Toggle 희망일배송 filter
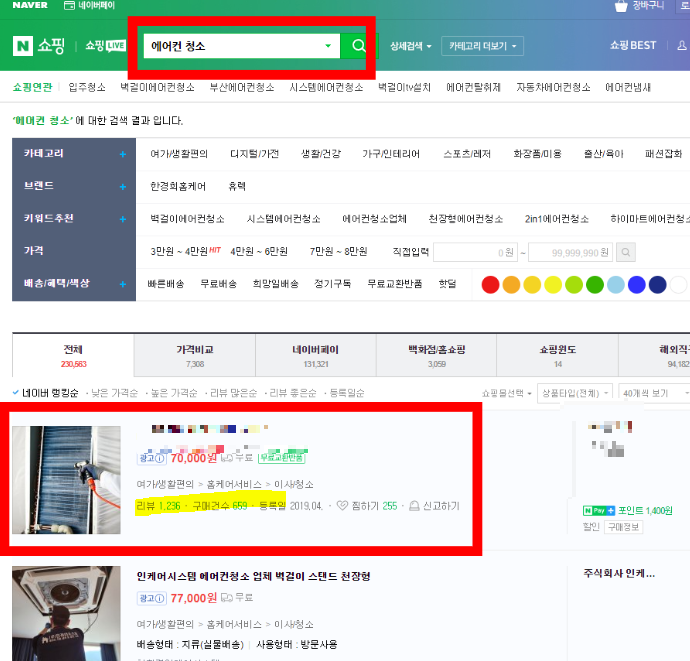This screenshot has height=661, width=690. tap(276, 284)
